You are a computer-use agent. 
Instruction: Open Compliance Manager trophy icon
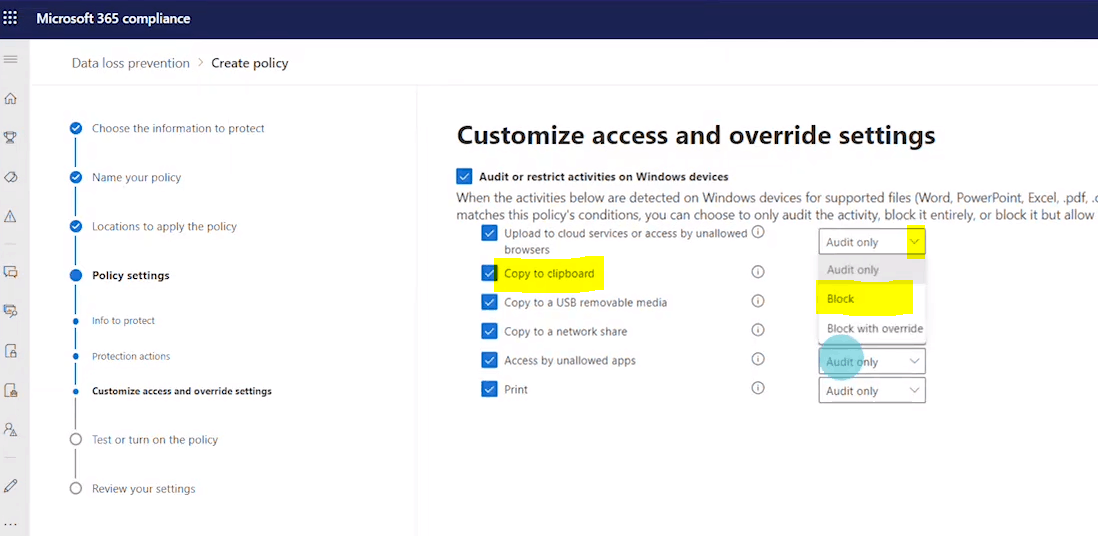(x=10, y=137)
